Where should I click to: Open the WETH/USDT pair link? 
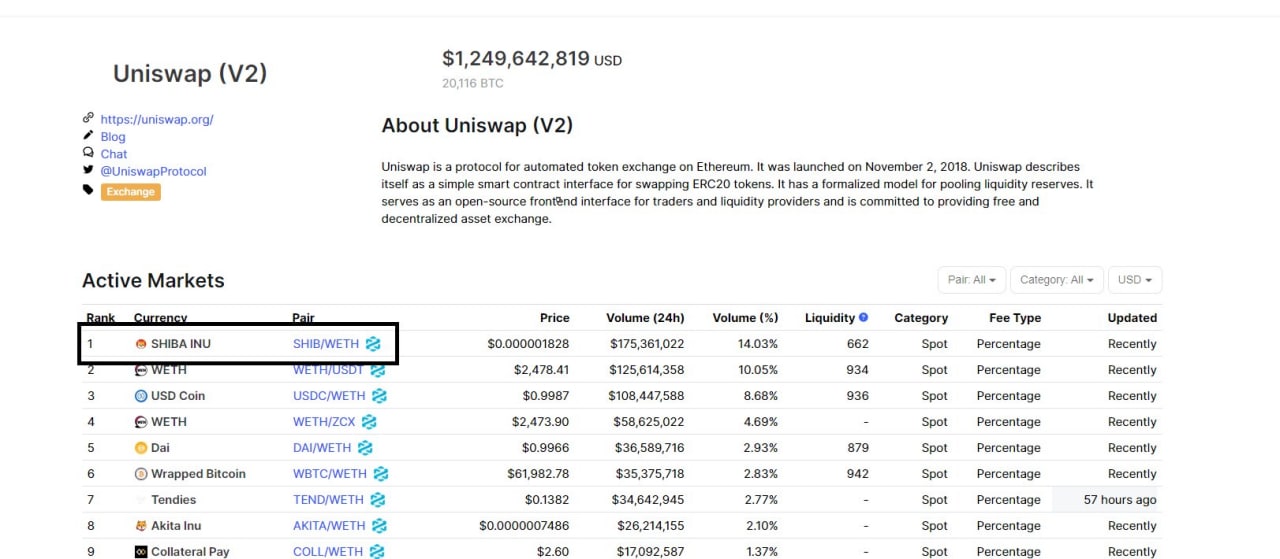pyautogui.click(x=329, y=370)
